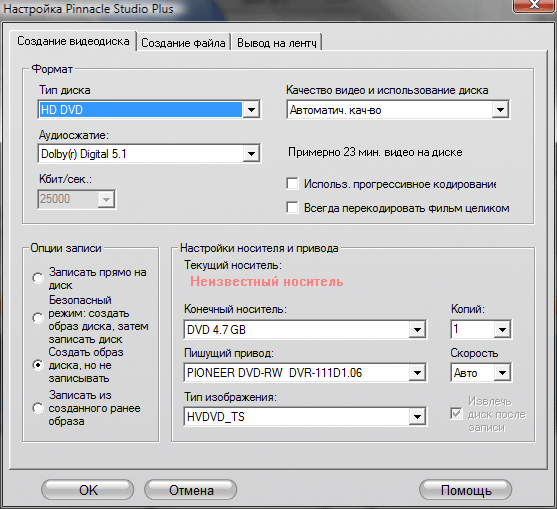Open the Тип диска dropdown showing HD DVD
The width and height of the screenshot is (557, 509).
pyautogui.click(x=149, y=110)
